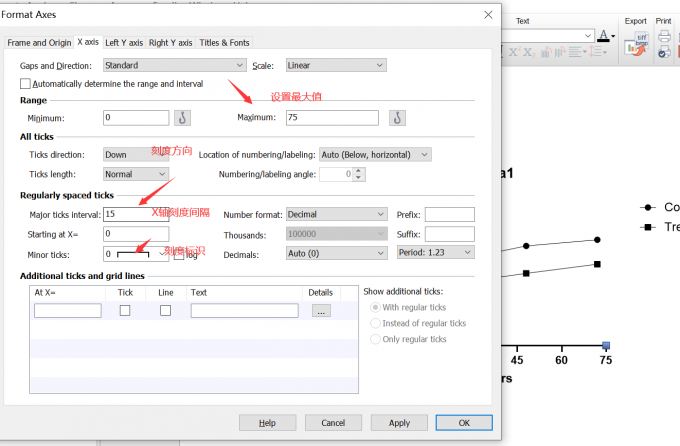Check the Line box in additional ticks
The width and height of the screenshot is (680, 446).
click(x=165, y=311)
